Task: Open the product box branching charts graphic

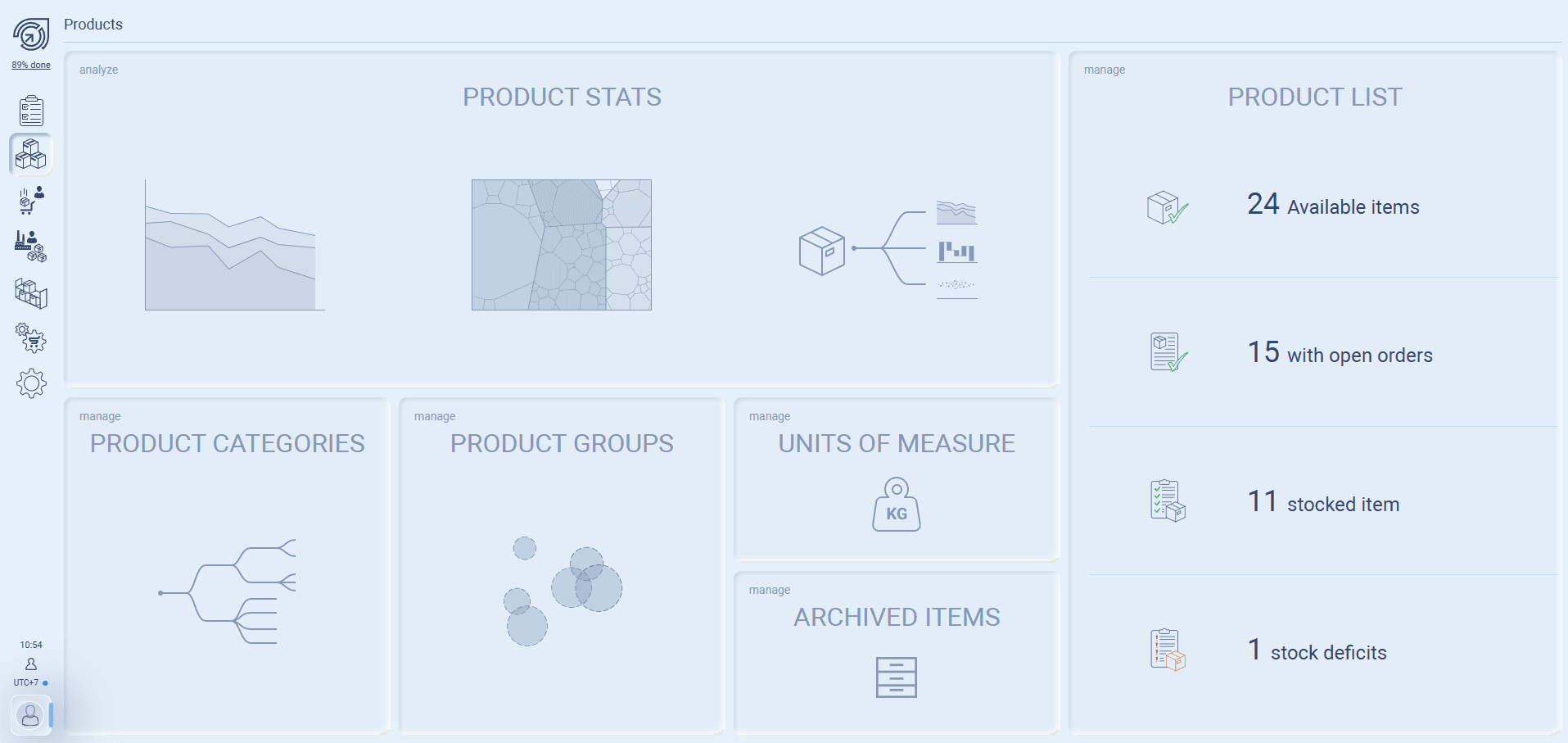Action: point(888,249)
